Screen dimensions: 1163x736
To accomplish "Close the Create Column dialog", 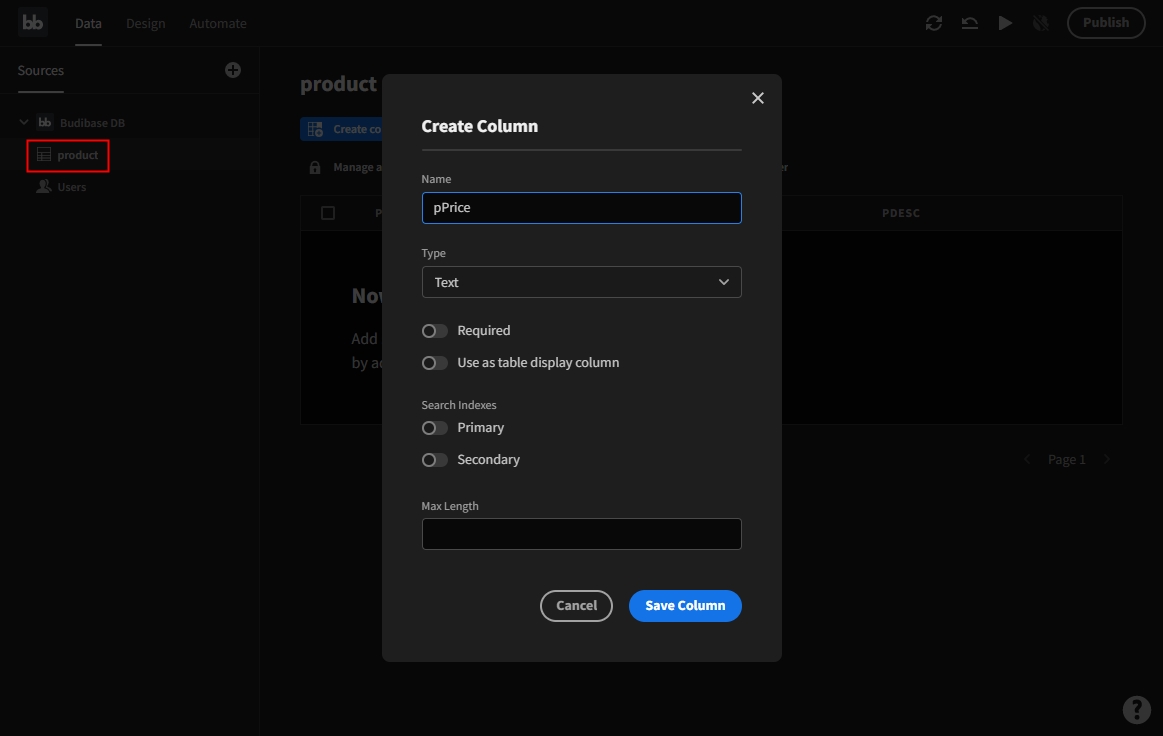I will pyautogui.click(x=757, y=98).
